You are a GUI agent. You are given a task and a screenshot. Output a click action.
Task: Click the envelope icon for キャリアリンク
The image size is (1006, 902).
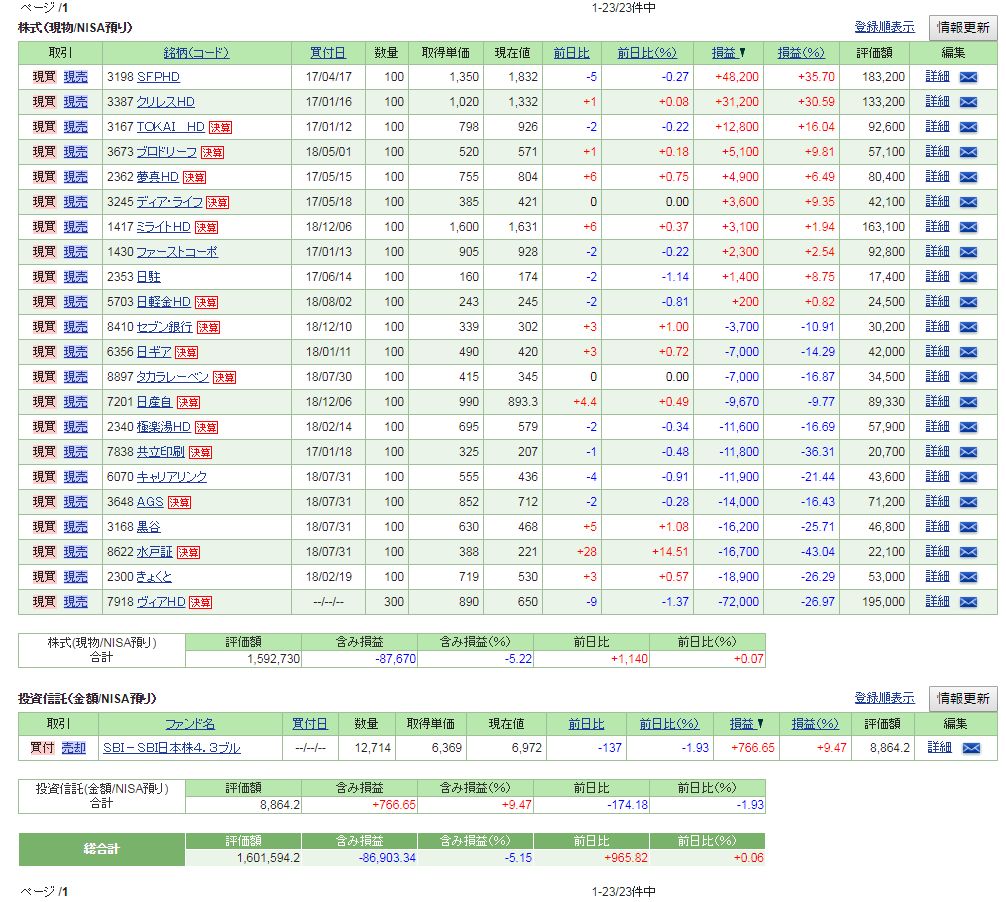tap(968, 477)
